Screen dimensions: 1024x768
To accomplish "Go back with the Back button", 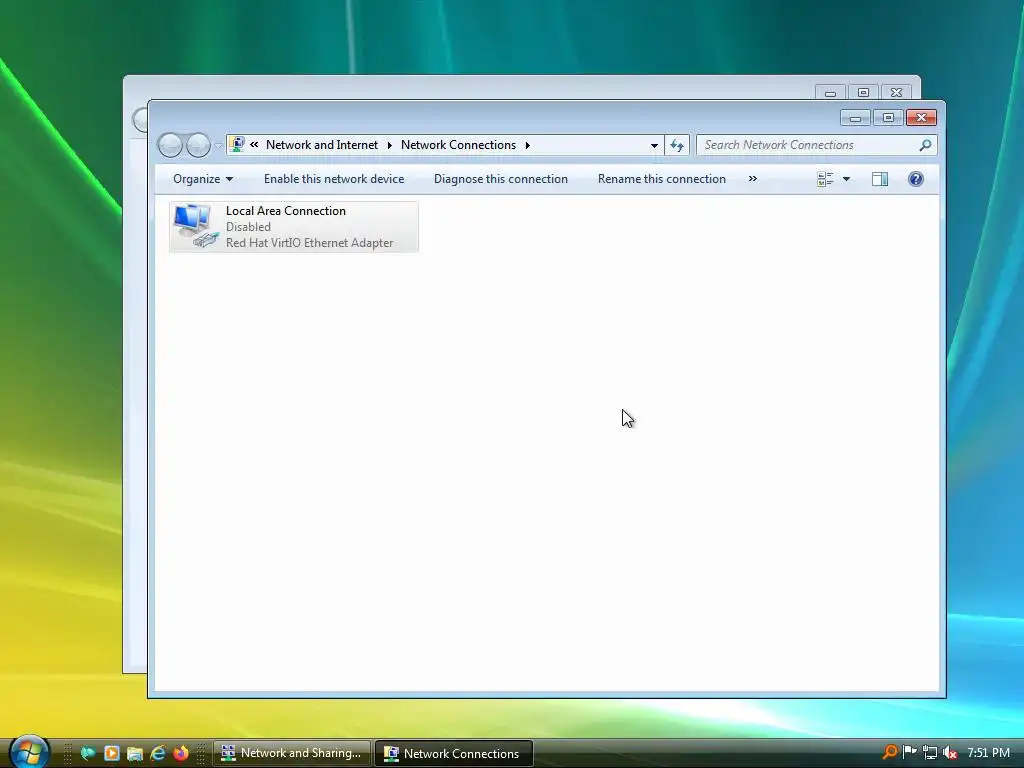I will [x=170, y=145].
